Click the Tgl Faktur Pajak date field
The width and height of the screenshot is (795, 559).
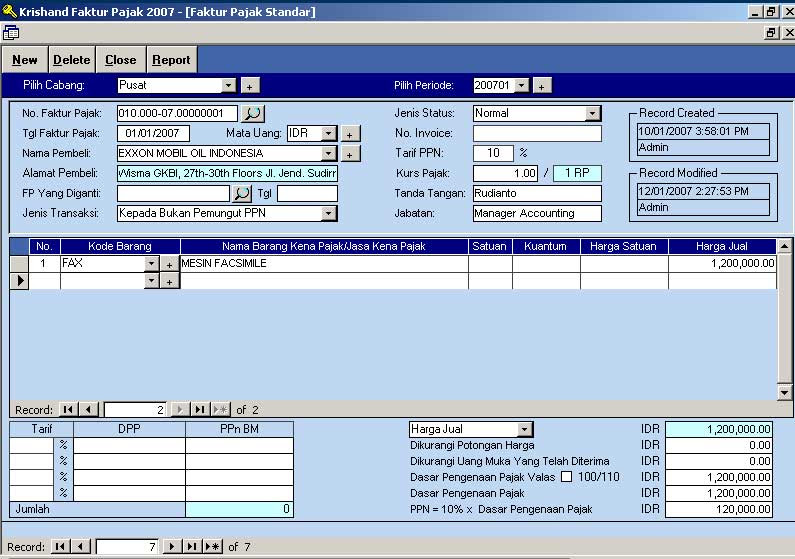(153, 133)
